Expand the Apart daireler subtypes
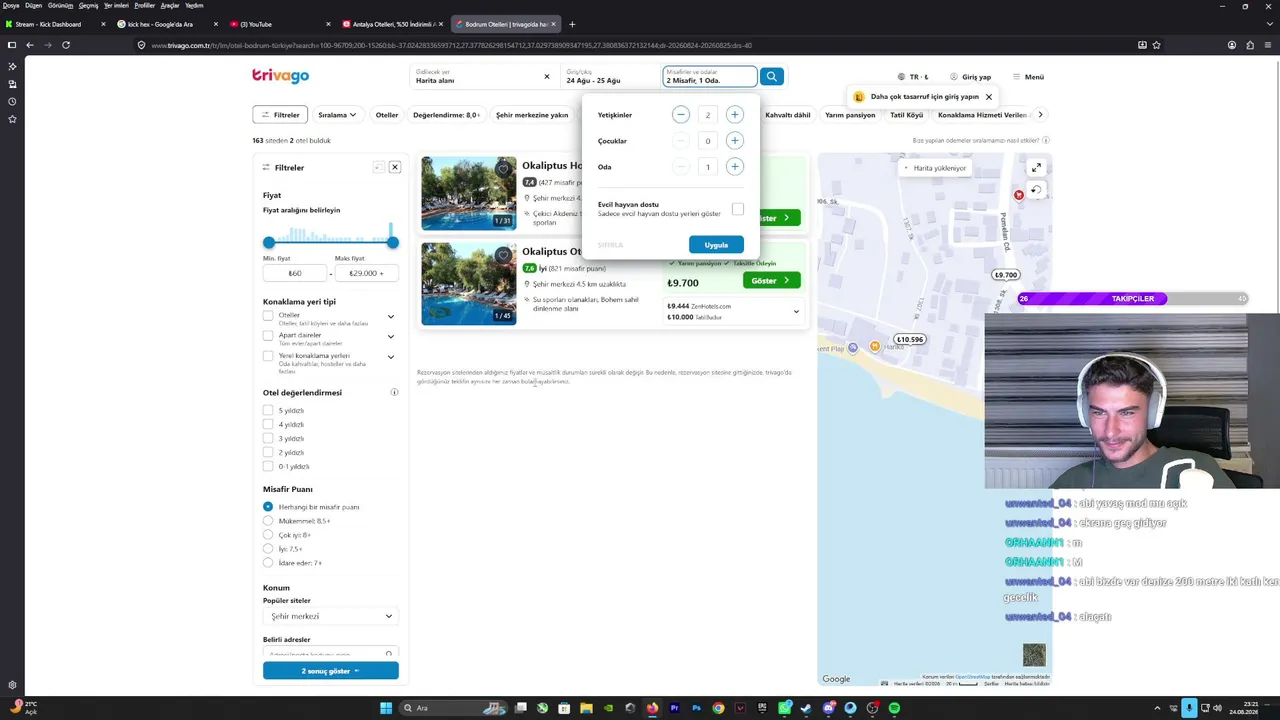The height and width of the screenshot is (720, 1280). (x=391, y=337)
